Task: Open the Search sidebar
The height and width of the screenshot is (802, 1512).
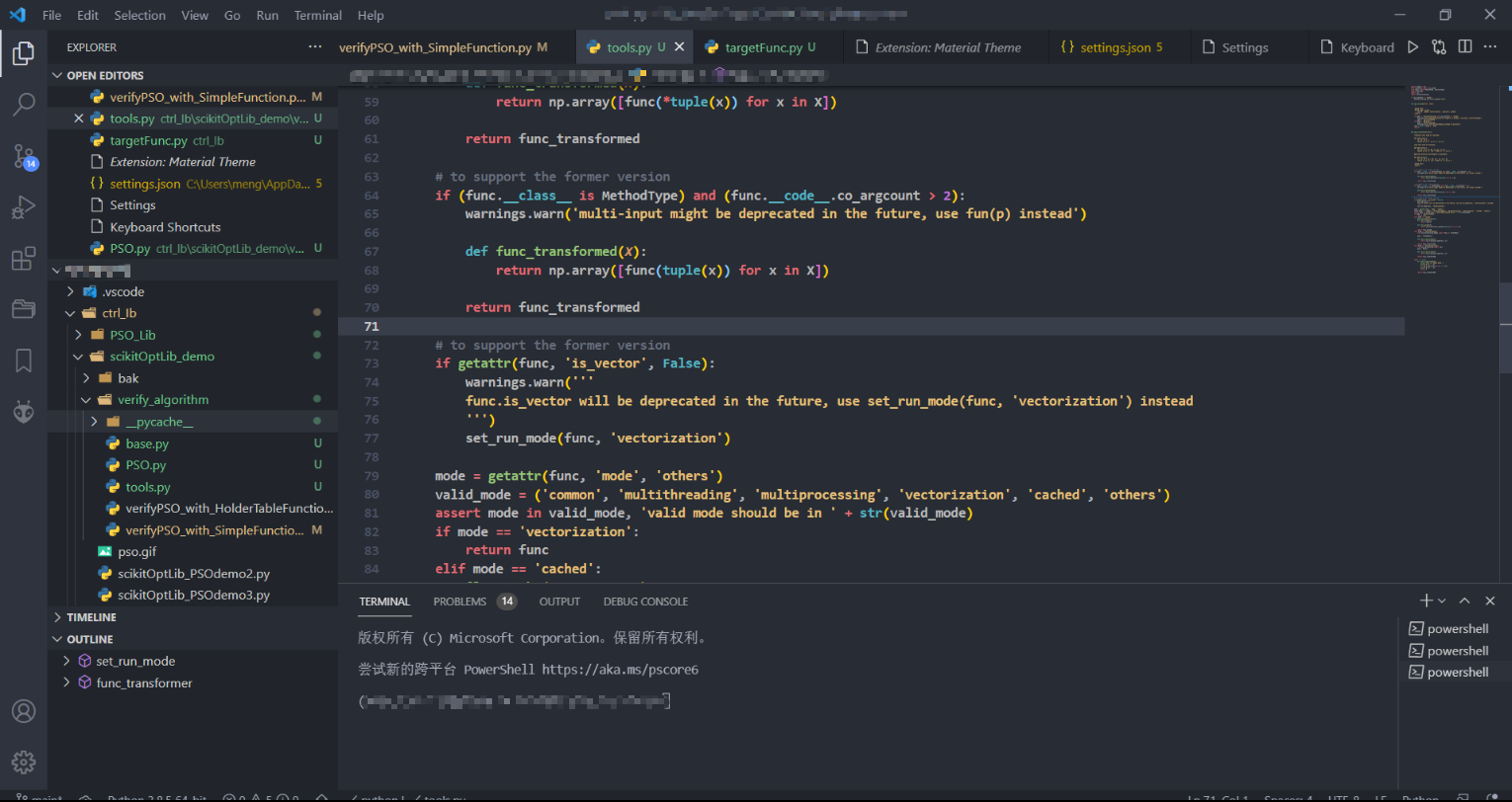Action: (23, 104)
